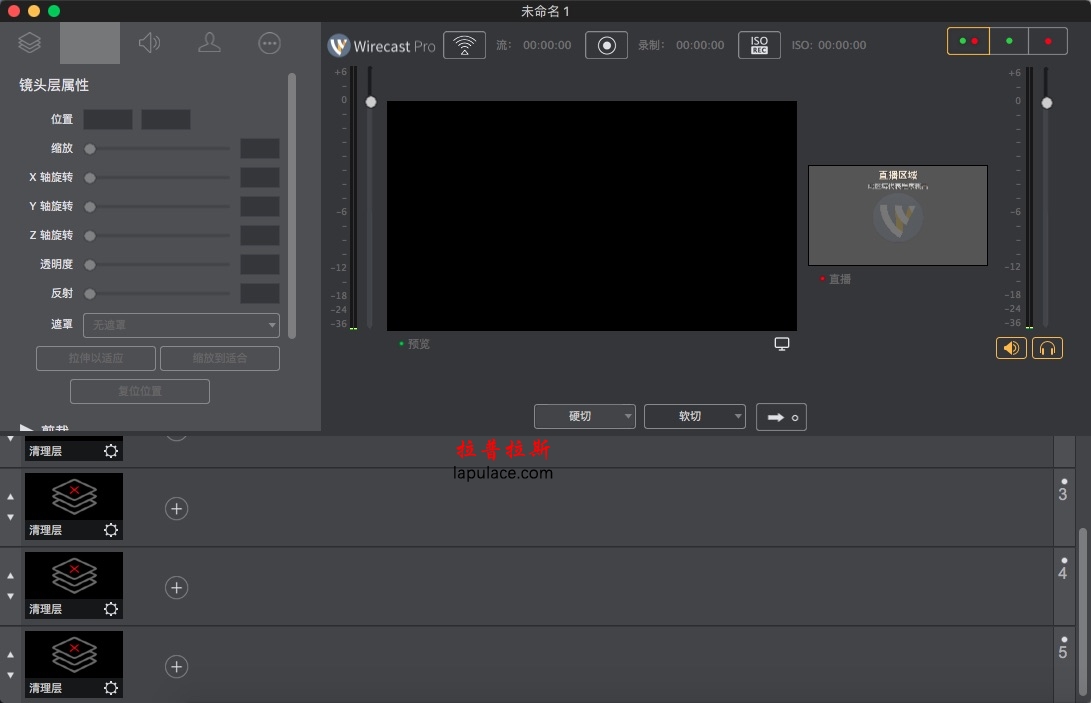Toggle headphones monitoring button
This screenshot has width=1091, height=703.
[1047, 347]
